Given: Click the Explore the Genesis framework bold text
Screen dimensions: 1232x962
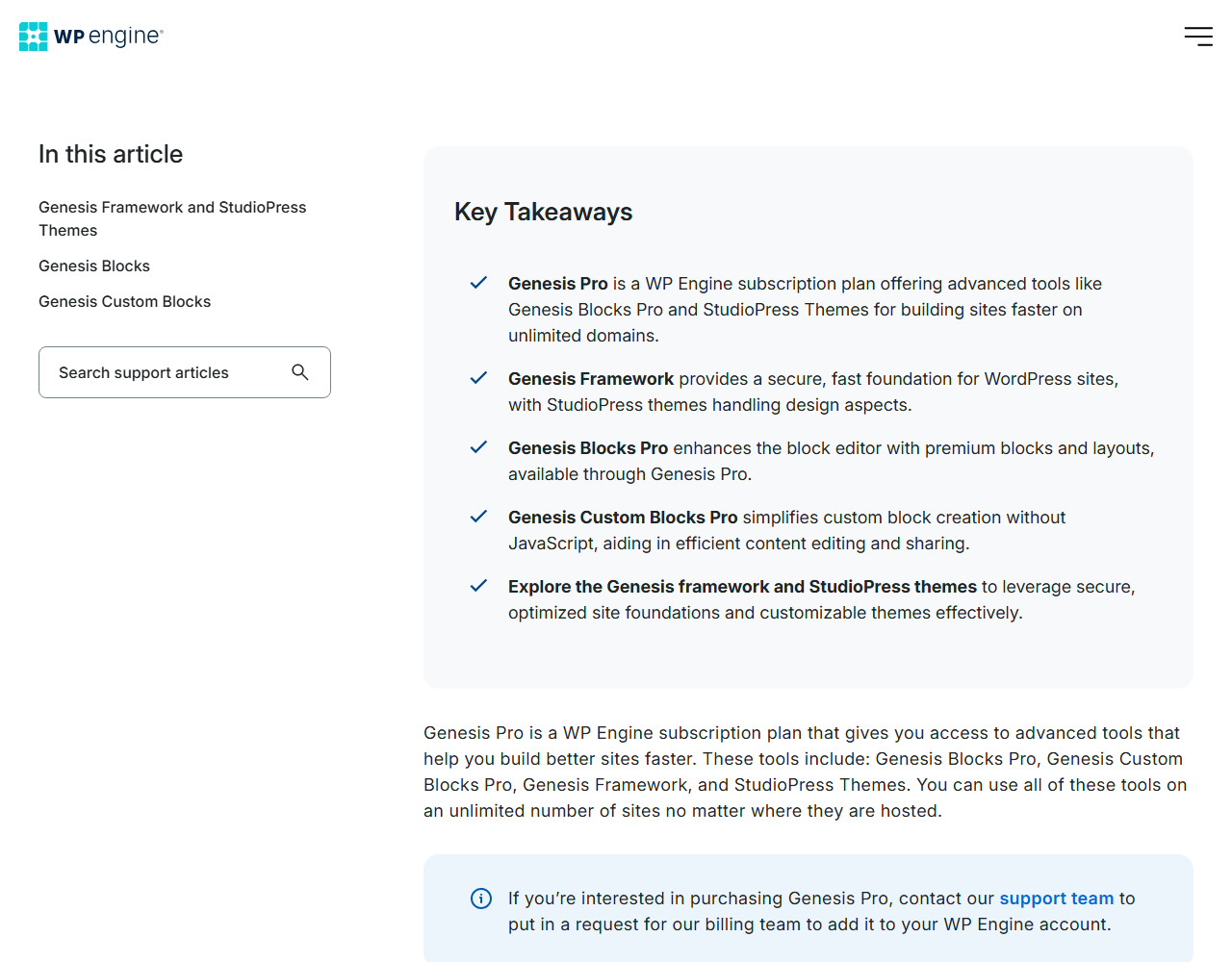Looking at the screenshot, I should point(742,587).
